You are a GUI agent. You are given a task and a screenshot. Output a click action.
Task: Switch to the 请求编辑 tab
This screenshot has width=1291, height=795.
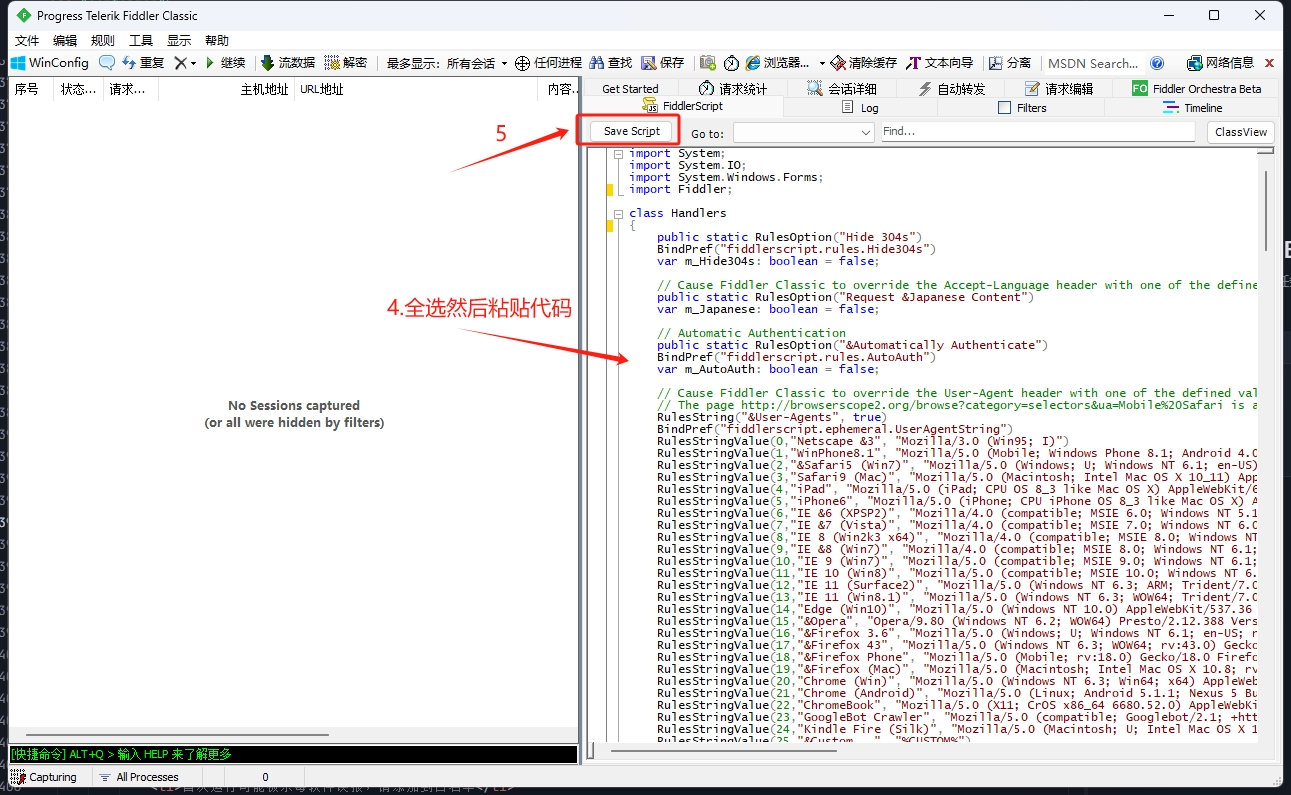coord(1061,89)
